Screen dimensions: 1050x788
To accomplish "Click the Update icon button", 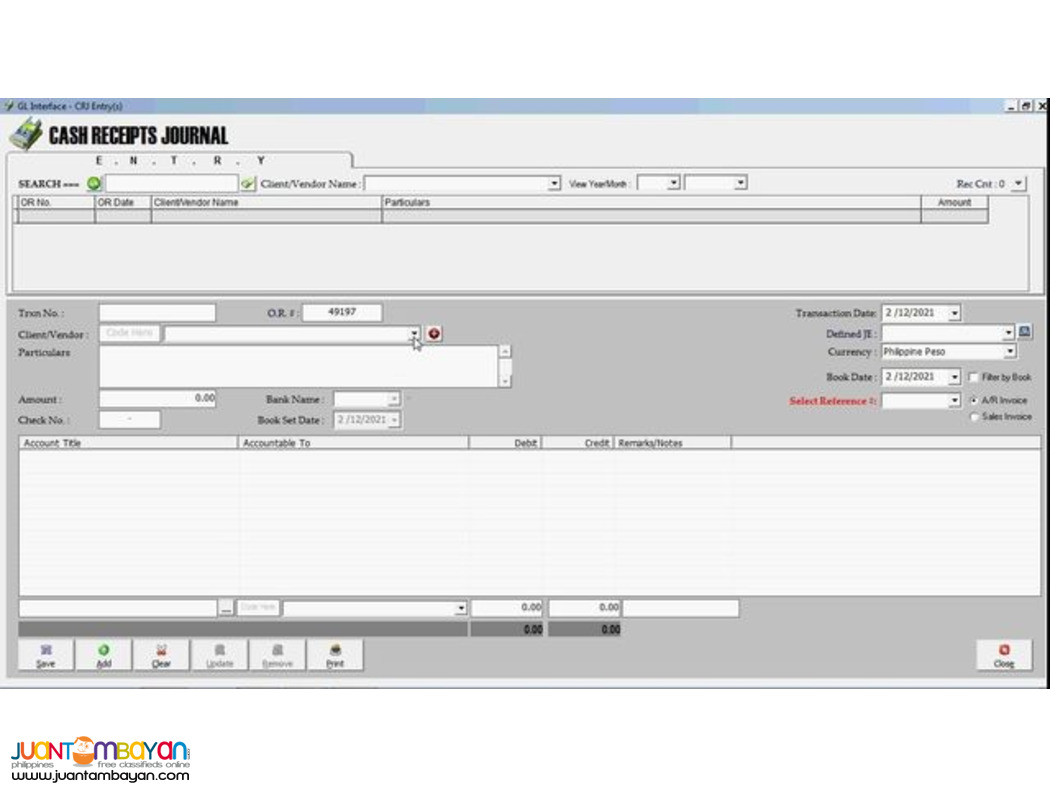I will coord(219,655).
